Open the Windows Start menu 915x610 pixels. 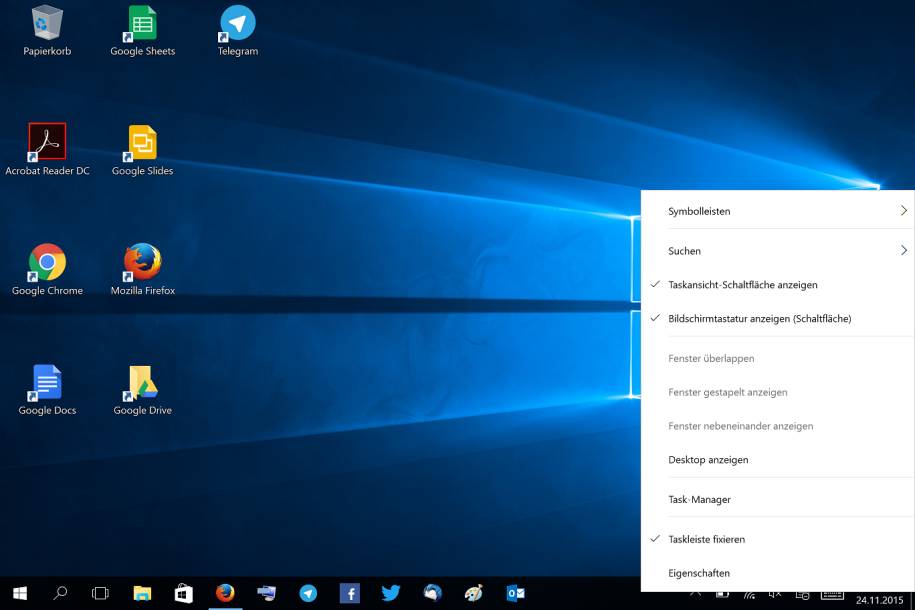pyautogui.click(x=20, y=593)
